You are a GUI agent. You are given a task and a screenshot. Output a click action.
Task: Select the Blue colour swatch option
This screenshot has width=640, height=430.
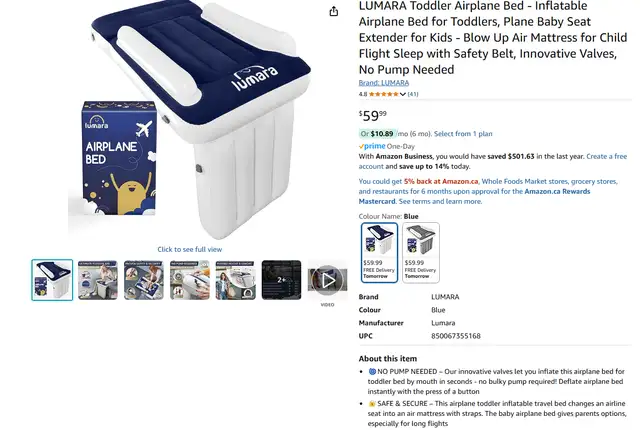pos(379,253)
